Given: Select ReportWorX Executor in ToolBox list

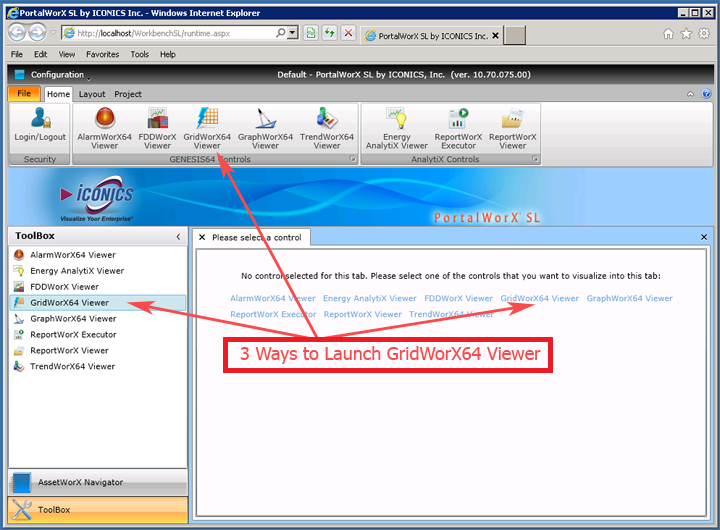Looking at the screenshot, I should tap(98, 334).
